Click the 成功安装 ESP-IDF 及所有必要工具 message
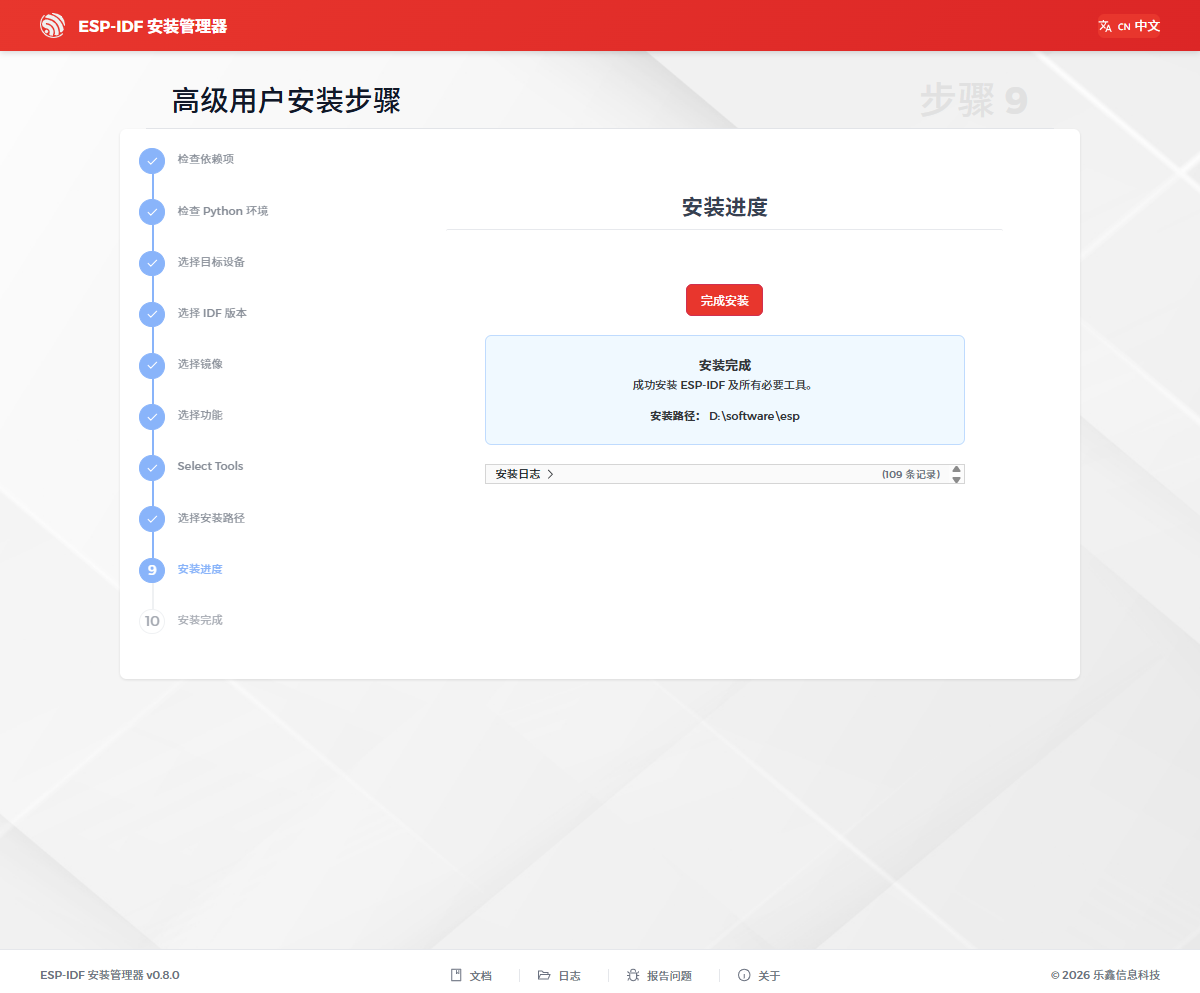 pos(724,385)
